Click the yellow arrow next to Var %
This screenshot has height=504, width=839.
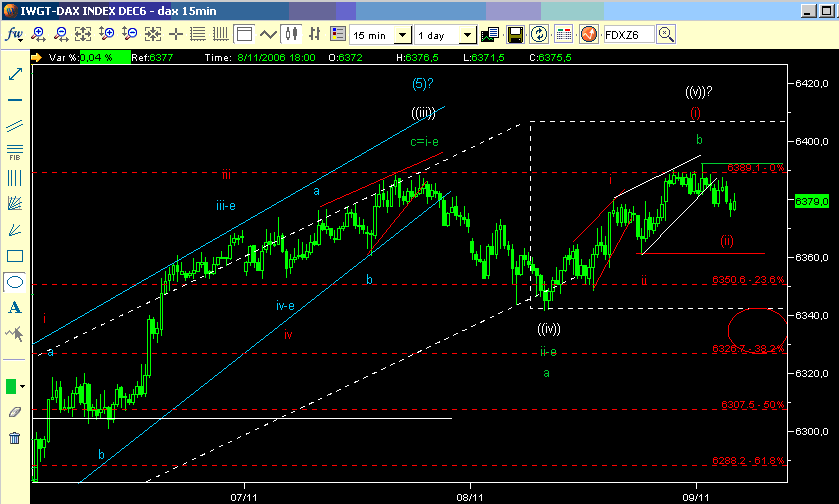coord(36,57)
